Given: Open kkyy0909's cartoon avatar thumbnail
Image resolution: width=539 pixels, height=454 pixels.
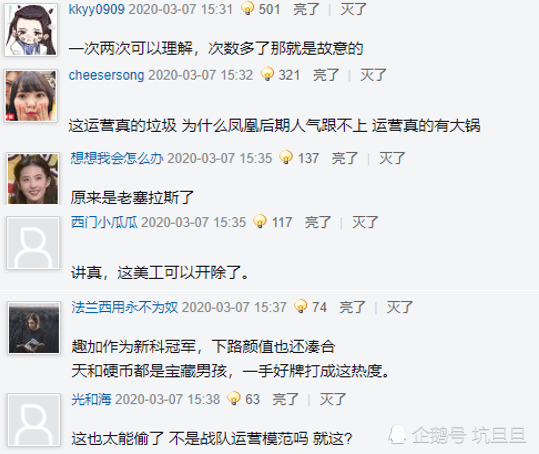Looking at the screenshot, I should click(31, 30).
